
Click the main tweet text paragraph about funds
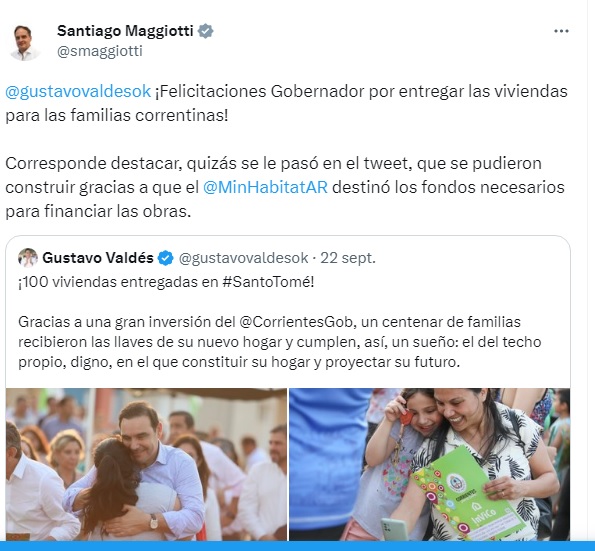[x=285, y=187]
